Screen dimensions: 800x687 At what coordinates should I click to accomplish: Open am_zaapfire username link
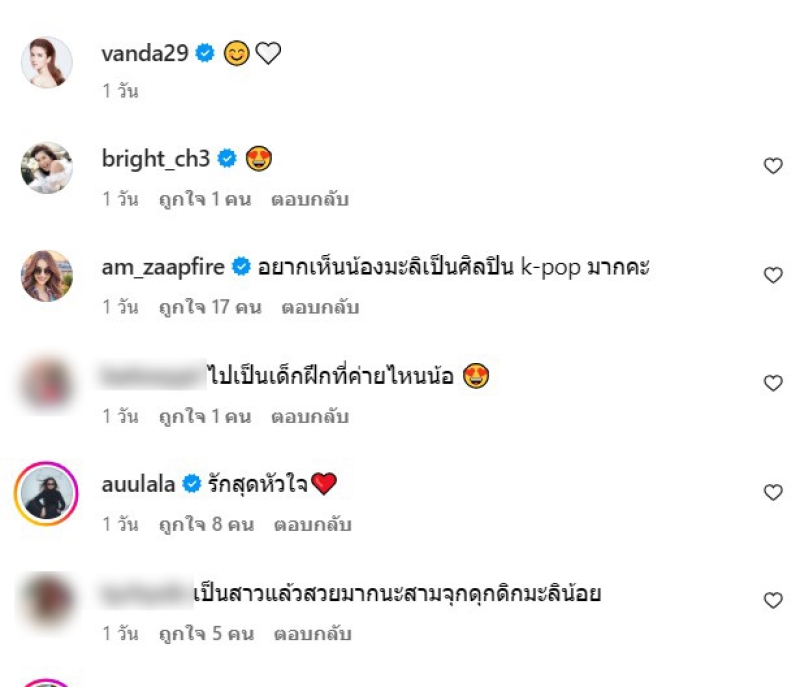(163, 267)
